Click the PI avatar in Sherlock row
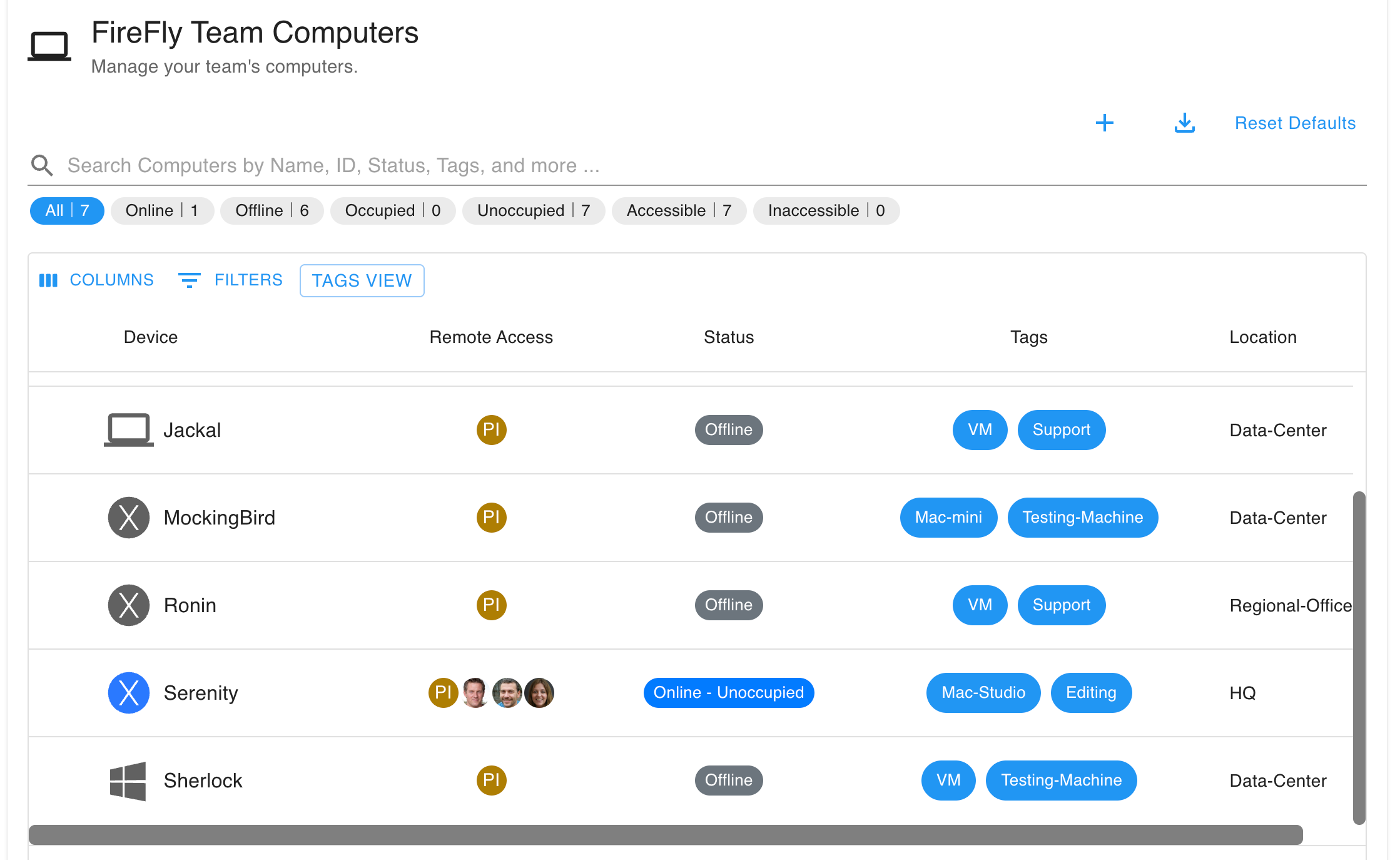Image resolution: width=1400 pixels, height=860 pixels. pos(492,781)
